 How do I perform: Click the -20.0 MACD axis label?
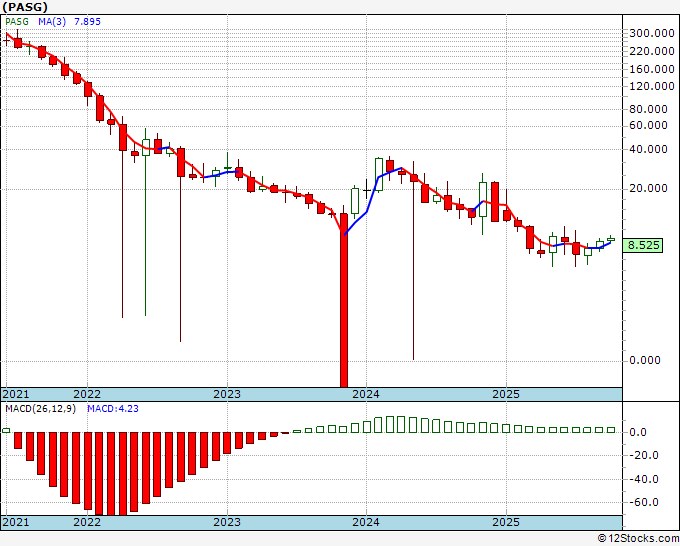(645, 455)
